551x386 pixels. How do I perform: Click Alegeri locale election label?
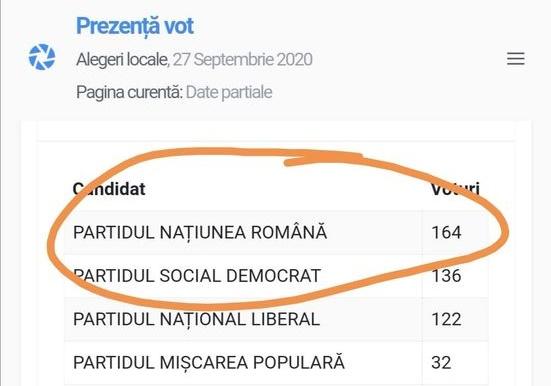point(122,59)
